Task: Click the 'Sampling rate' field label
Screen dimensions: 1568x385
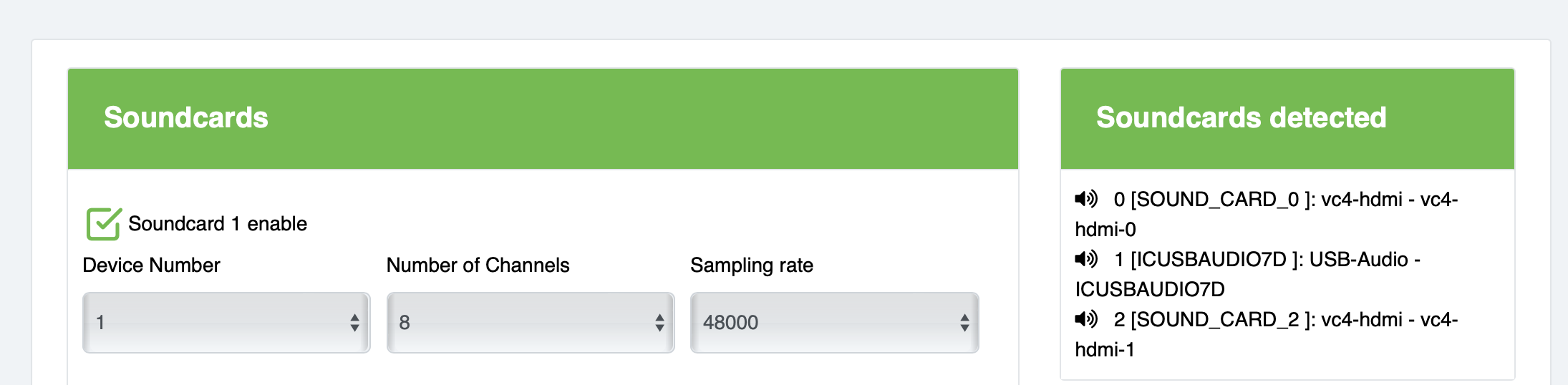Action: click(x=751, y=265)
